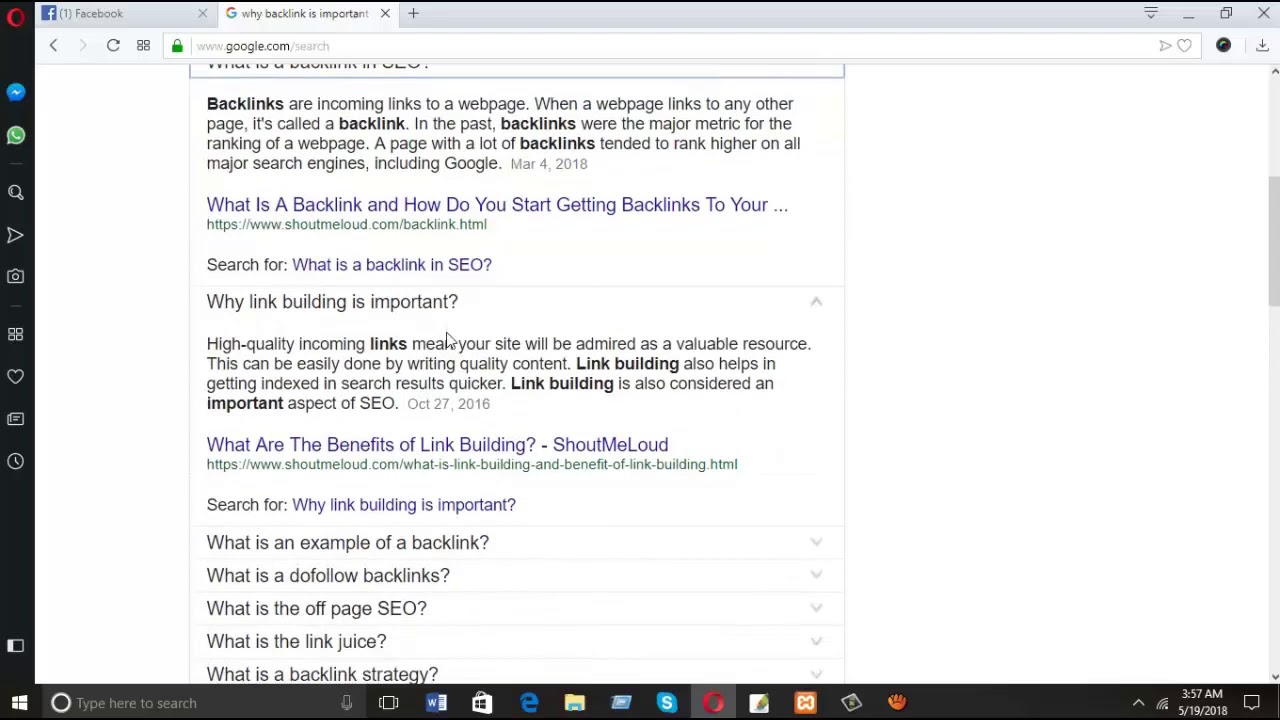Open WhatsApp in the Opera sidebar
The height and width of the screenshot is (720, 1280).
coord(15,135)
